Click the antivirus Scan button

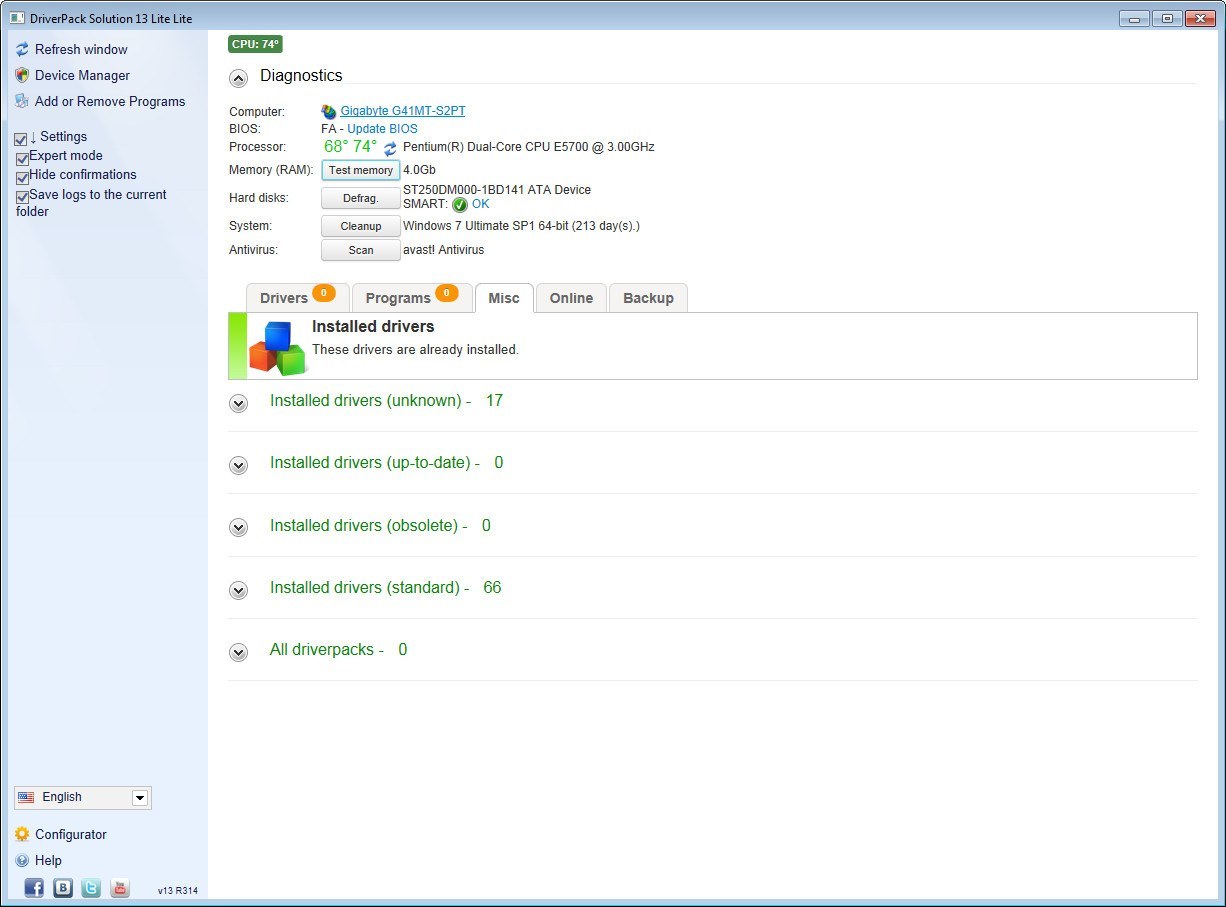[361, 250]
